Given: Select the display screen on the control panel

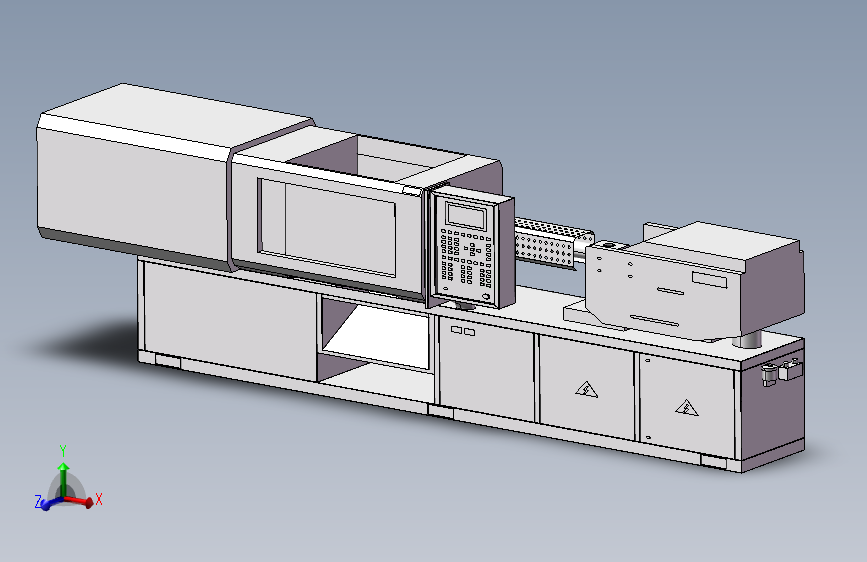Looking at the screenshot, I should click(x=466, y=215).
